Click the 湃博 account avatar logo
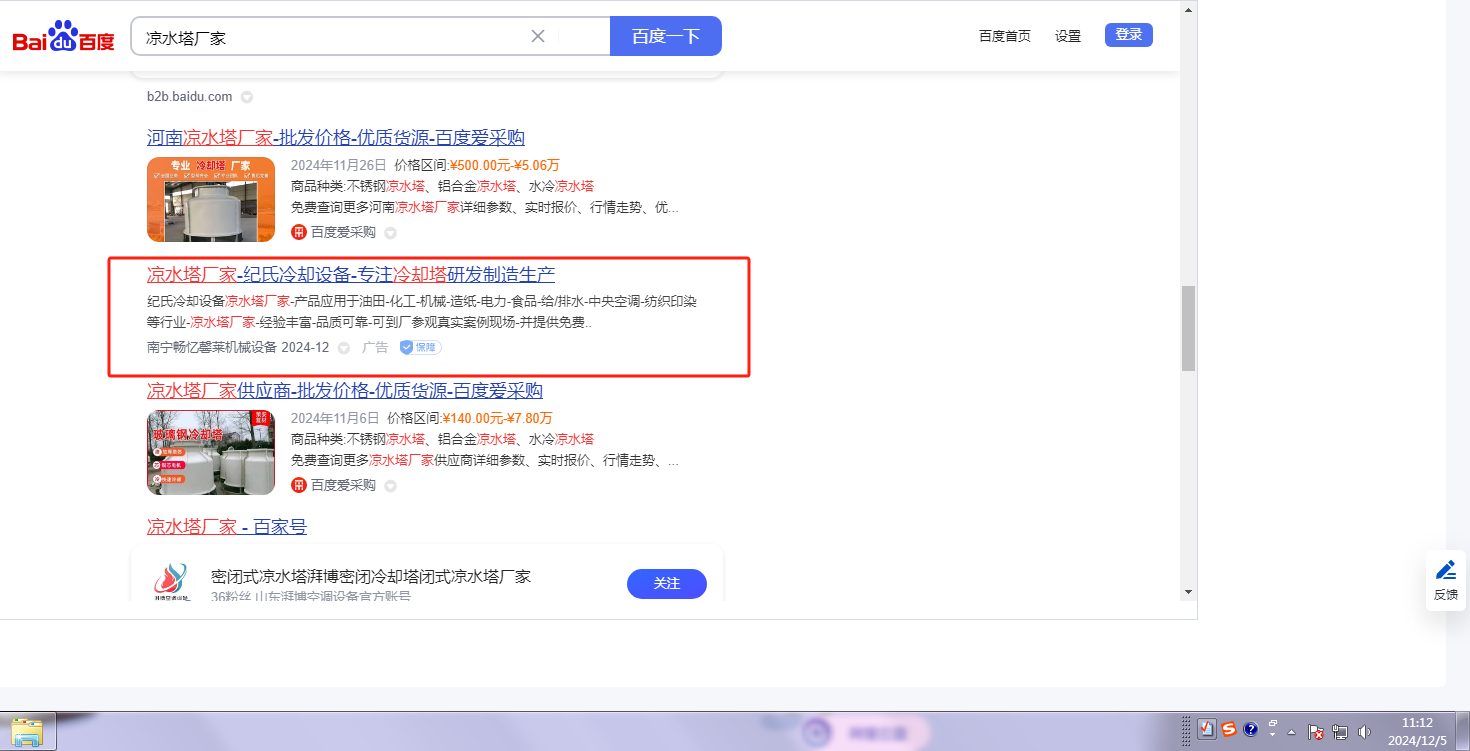Image resolution: width=1470 pixels, height=751 pixels. pyautogui.click(x=170, y=582)
